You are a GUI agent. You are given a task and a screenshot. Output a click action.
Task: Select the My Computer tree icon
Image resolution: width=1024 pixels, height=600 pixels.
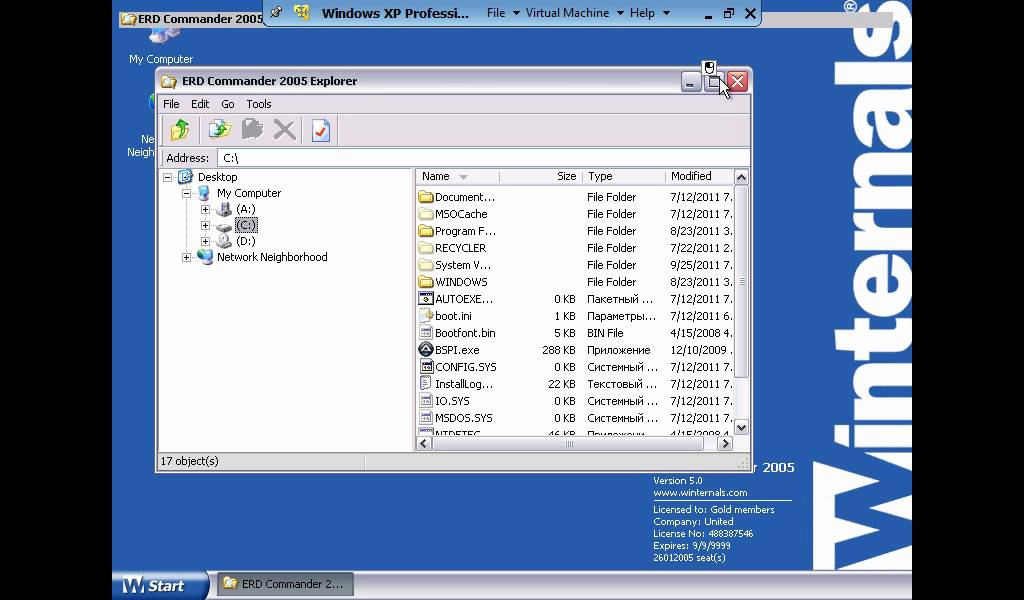(x=204, y=193)
